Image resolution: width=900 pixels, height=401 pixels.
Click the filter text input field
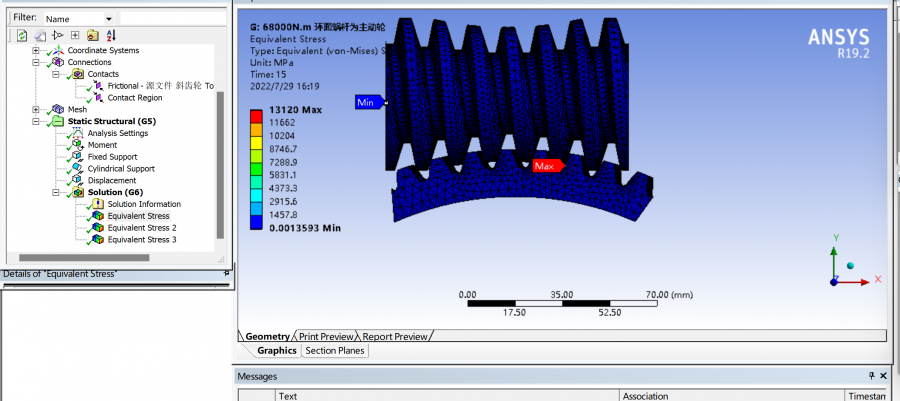(x=170, y=18)
